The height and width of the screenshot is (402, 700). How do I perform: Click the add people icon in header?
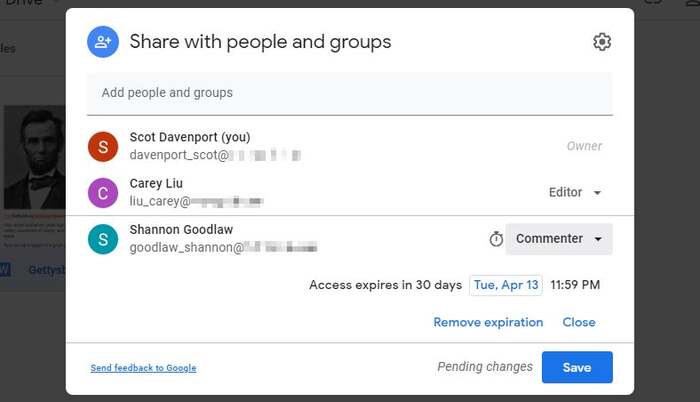tap(103, 42)
